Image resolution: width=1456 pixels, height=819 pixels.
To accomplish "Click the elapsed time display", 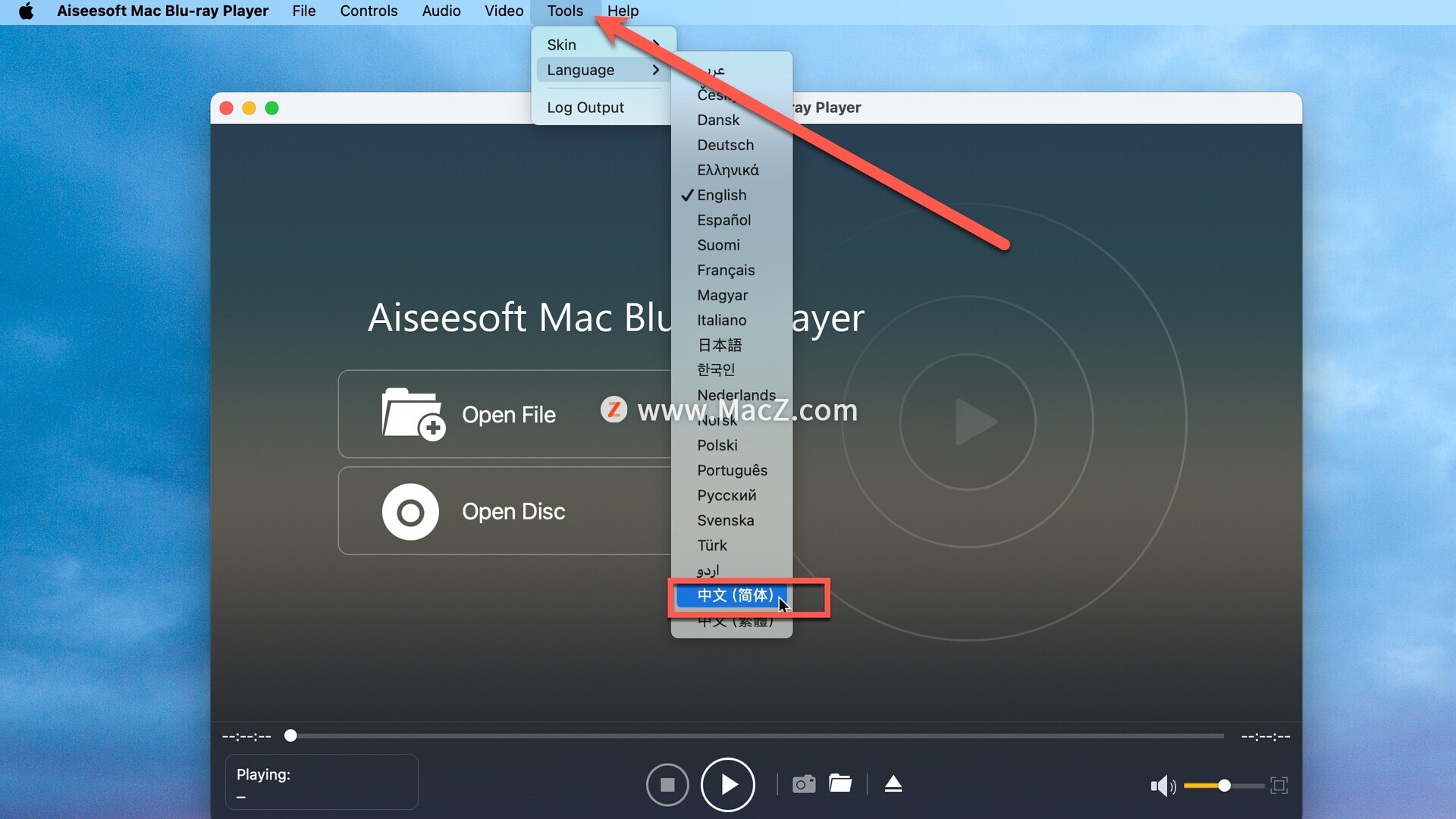I will [246, 736].
